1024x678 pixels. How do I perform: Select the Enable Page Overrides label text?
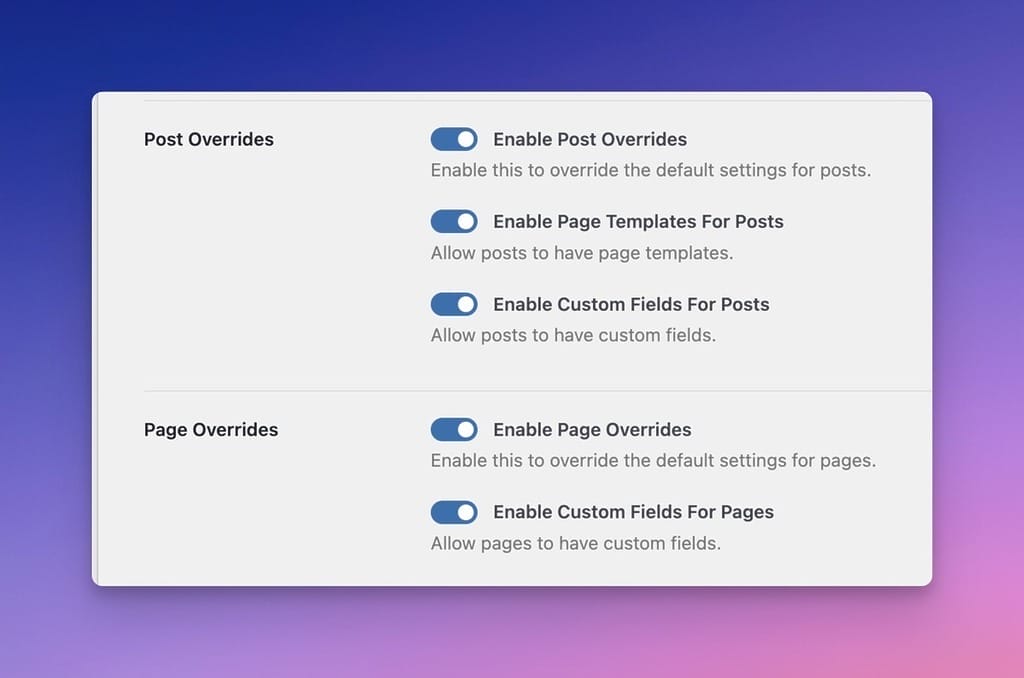click(591, 429)
